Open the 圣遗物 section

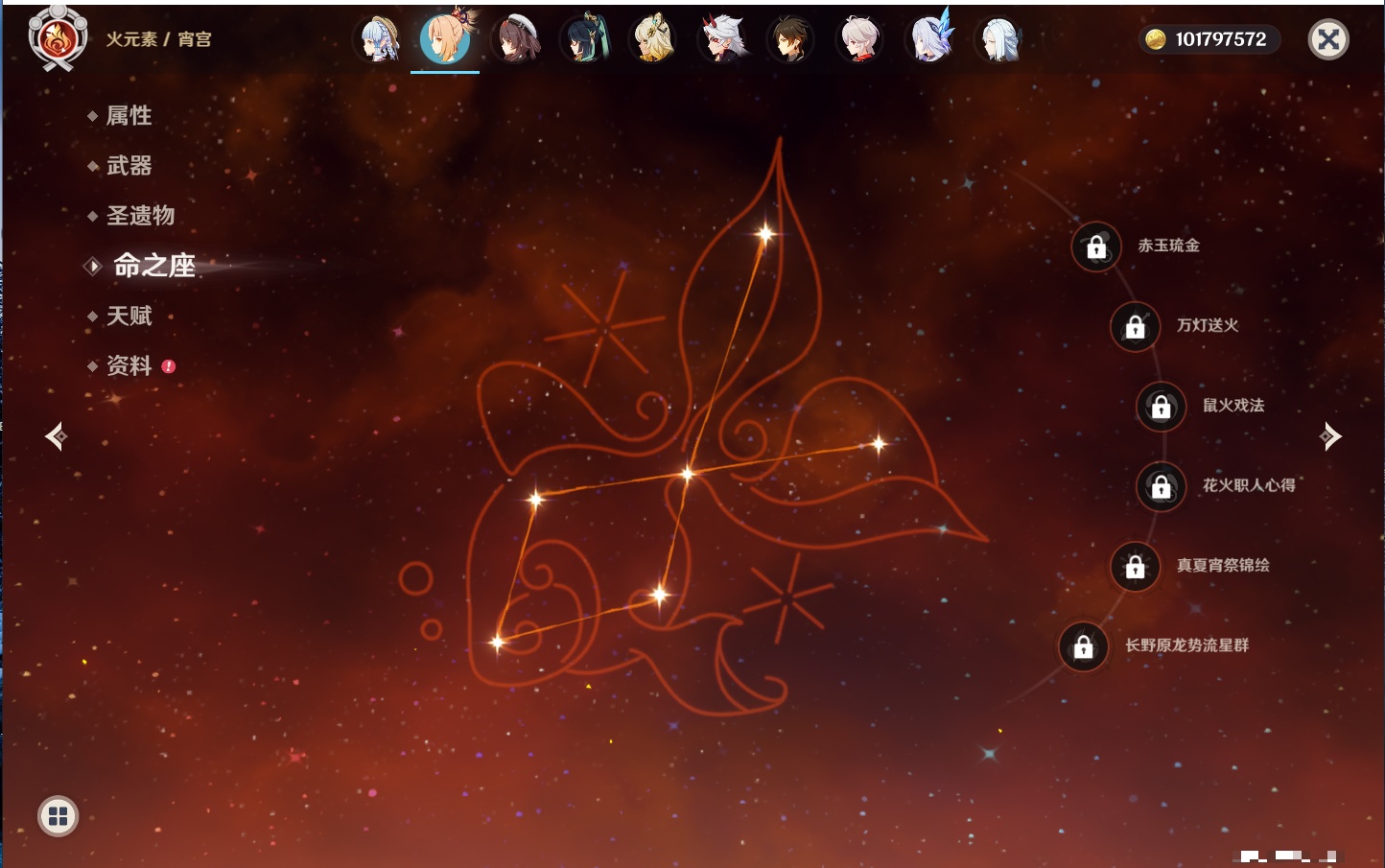point(140,216)
